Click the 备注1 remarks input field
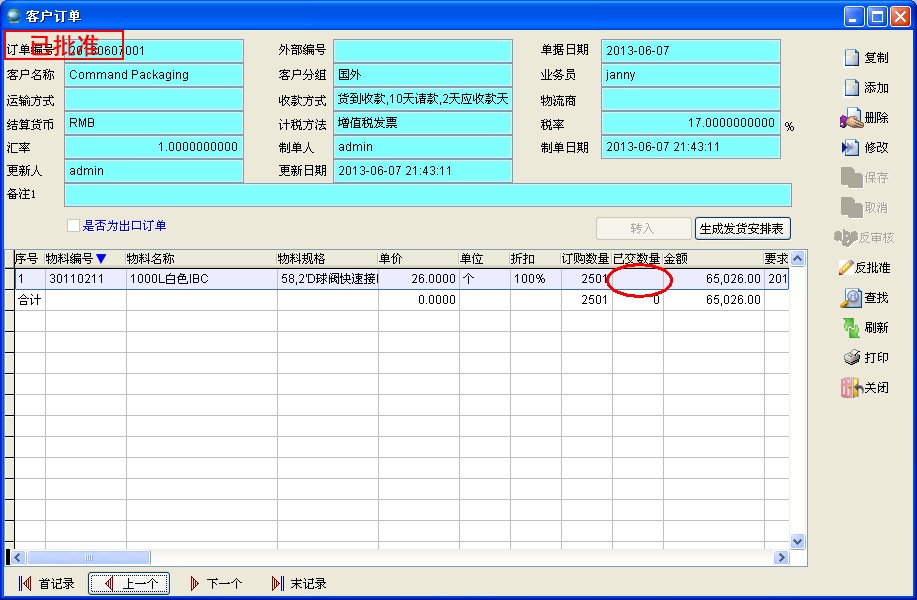The width and height of the screenshot is (917, 600). click(x=427, y=195)
